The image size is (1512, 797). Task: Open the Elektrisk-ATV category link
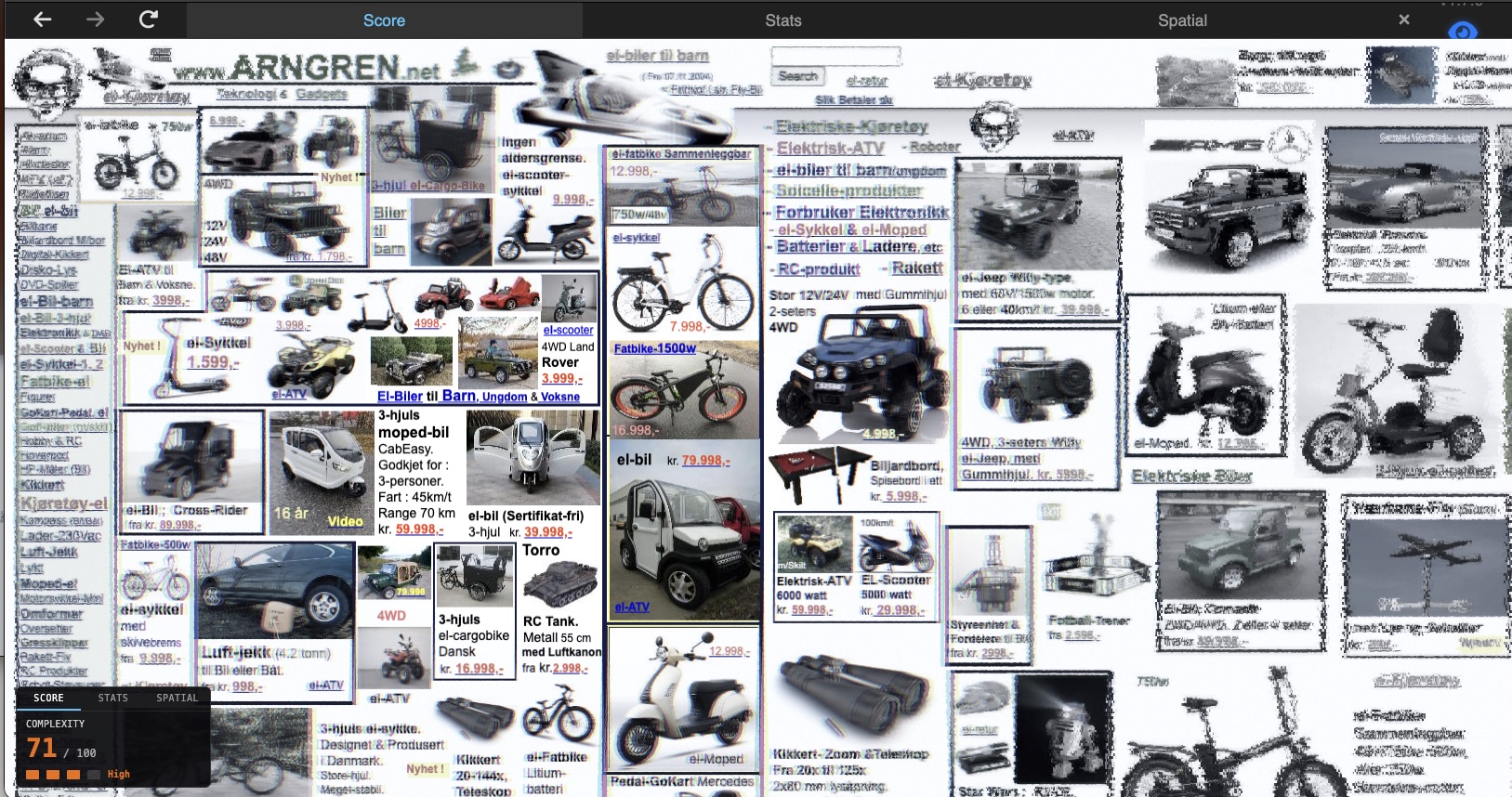[830, 148]
